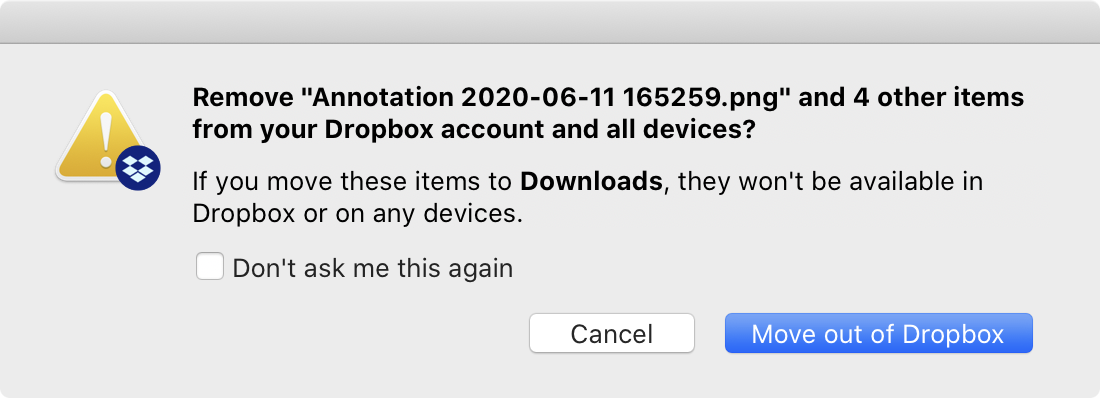Confirm with Move out of Dropbox button
Viewport: 1100px width, 398px height.
[878, 333]
